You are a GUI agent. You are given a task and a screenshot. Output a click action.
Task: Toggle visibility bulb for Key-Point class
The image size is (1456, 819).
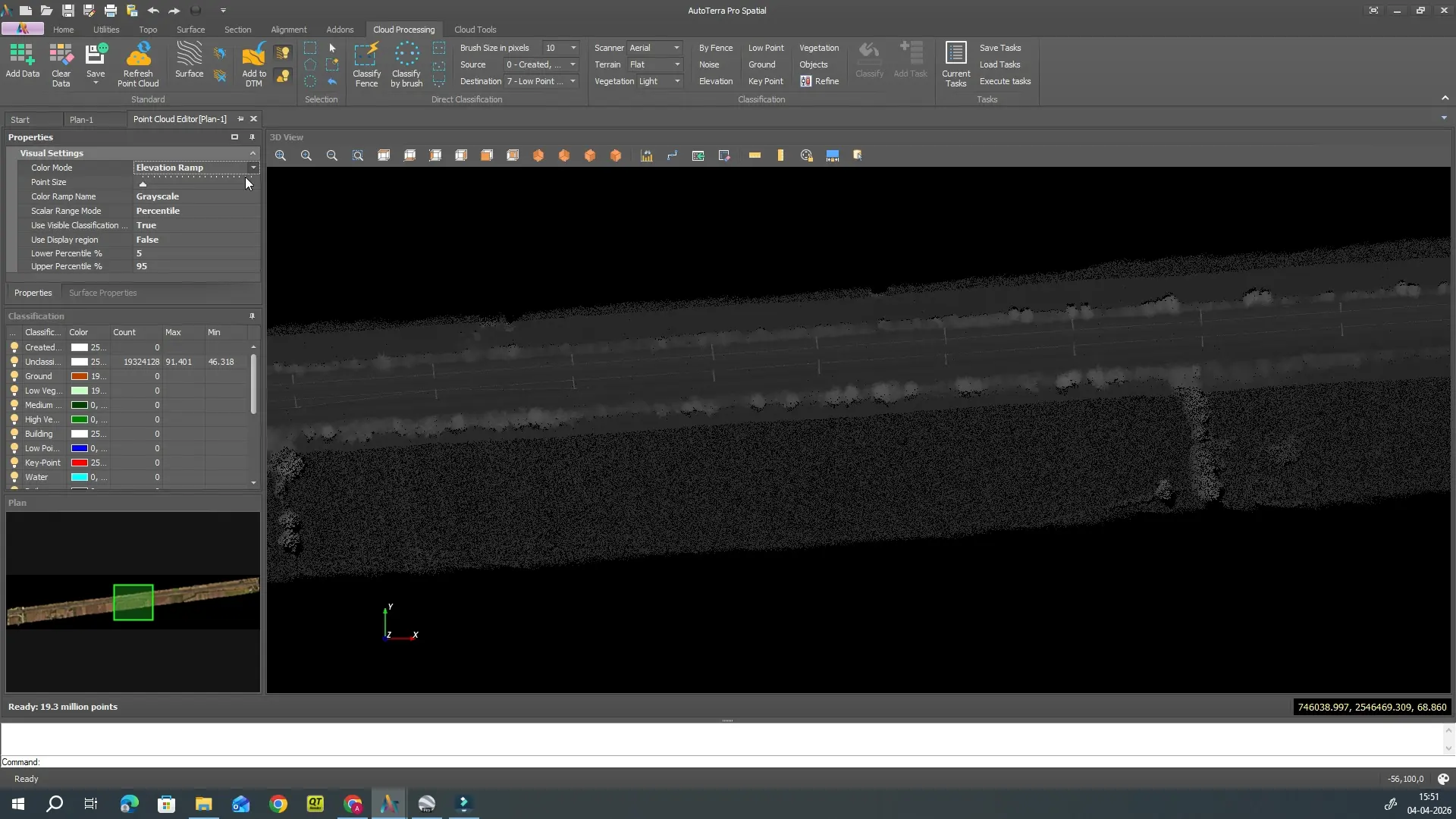pyautogui.click(x=14, y=463)
